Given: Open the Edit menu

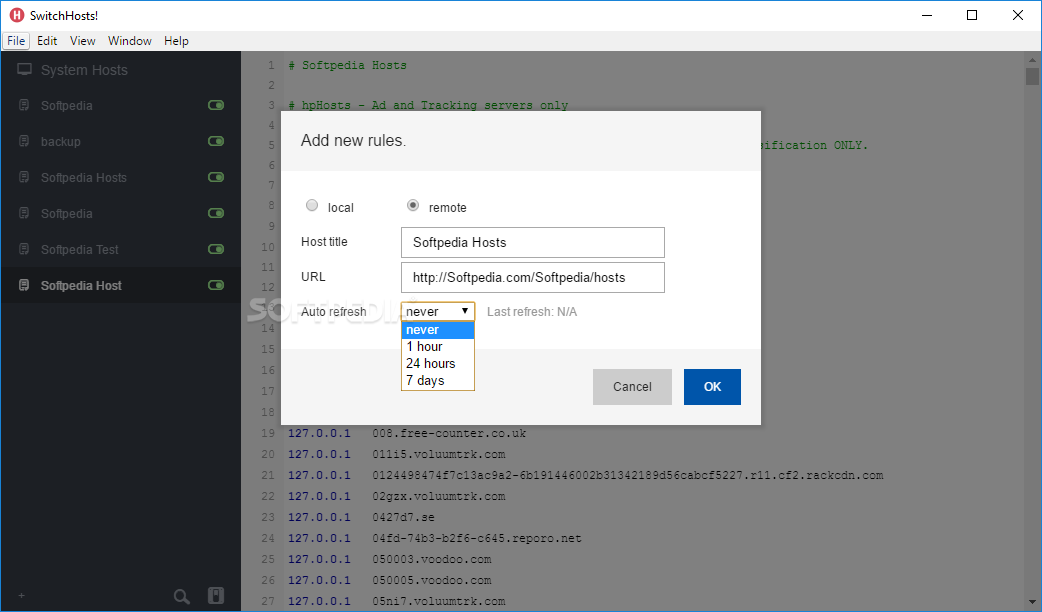Looking at the screenshot, I should [47, 41].
